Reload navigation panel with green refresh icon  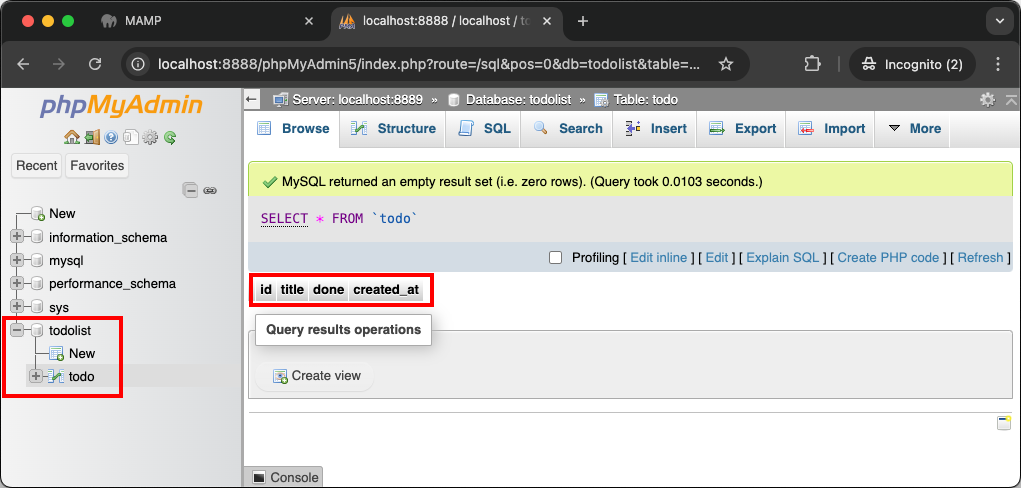coord(170,138)
